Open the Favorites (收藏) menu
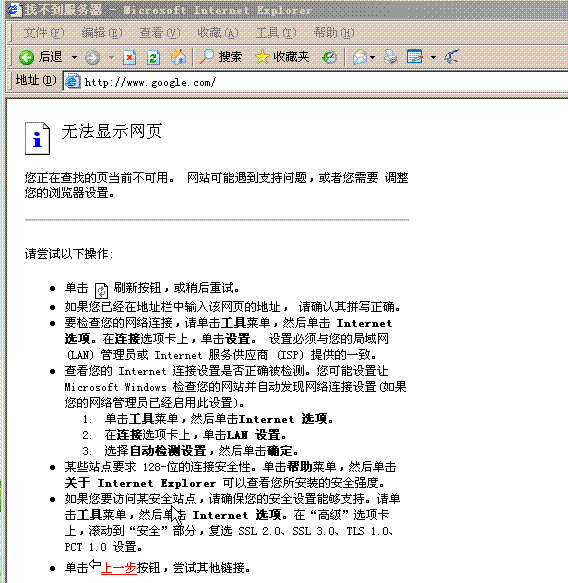 218,33
